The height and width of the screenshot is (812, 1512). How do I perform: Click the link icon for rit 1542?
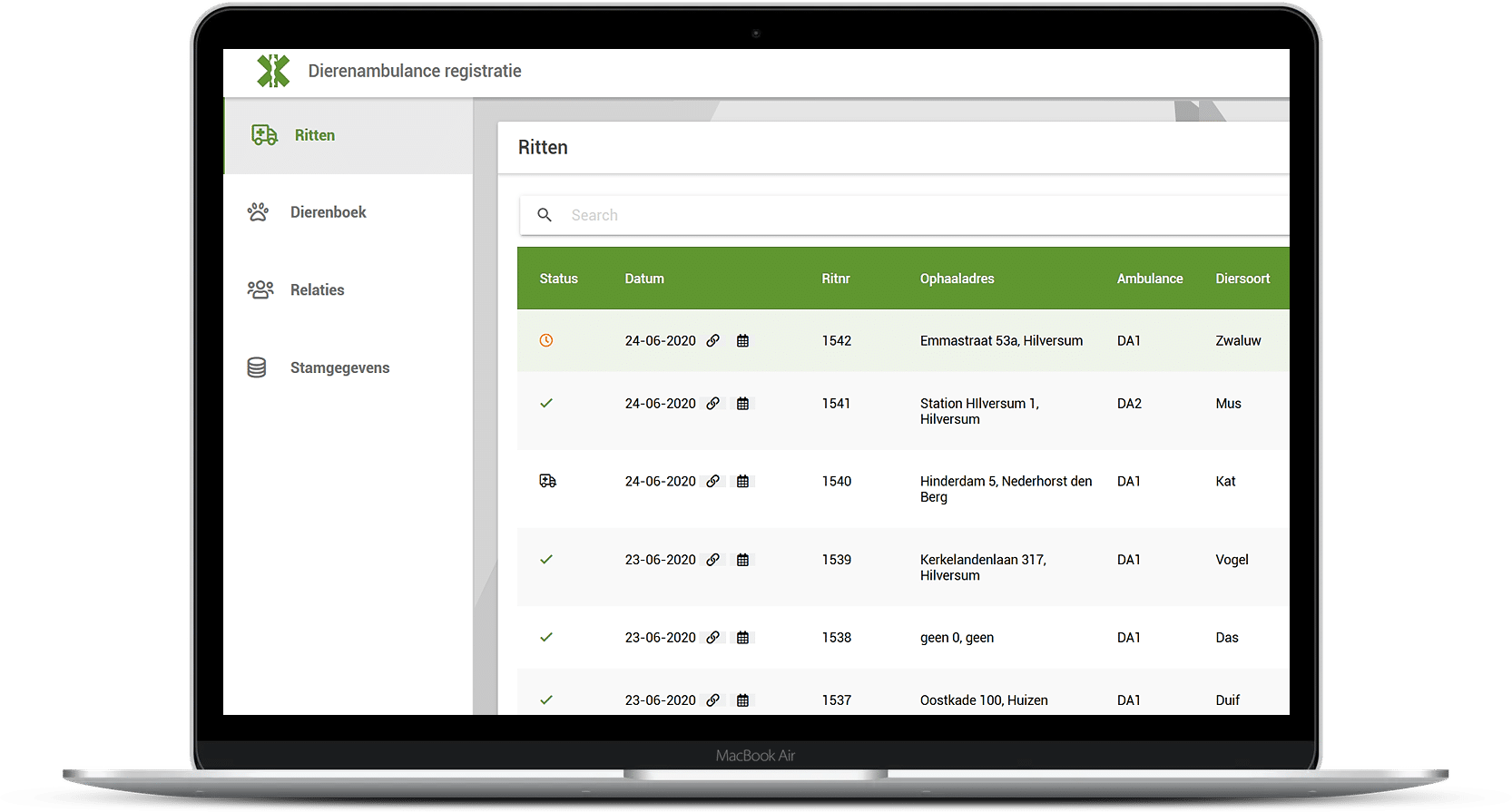pyautogui.click(x=713, y=341)
